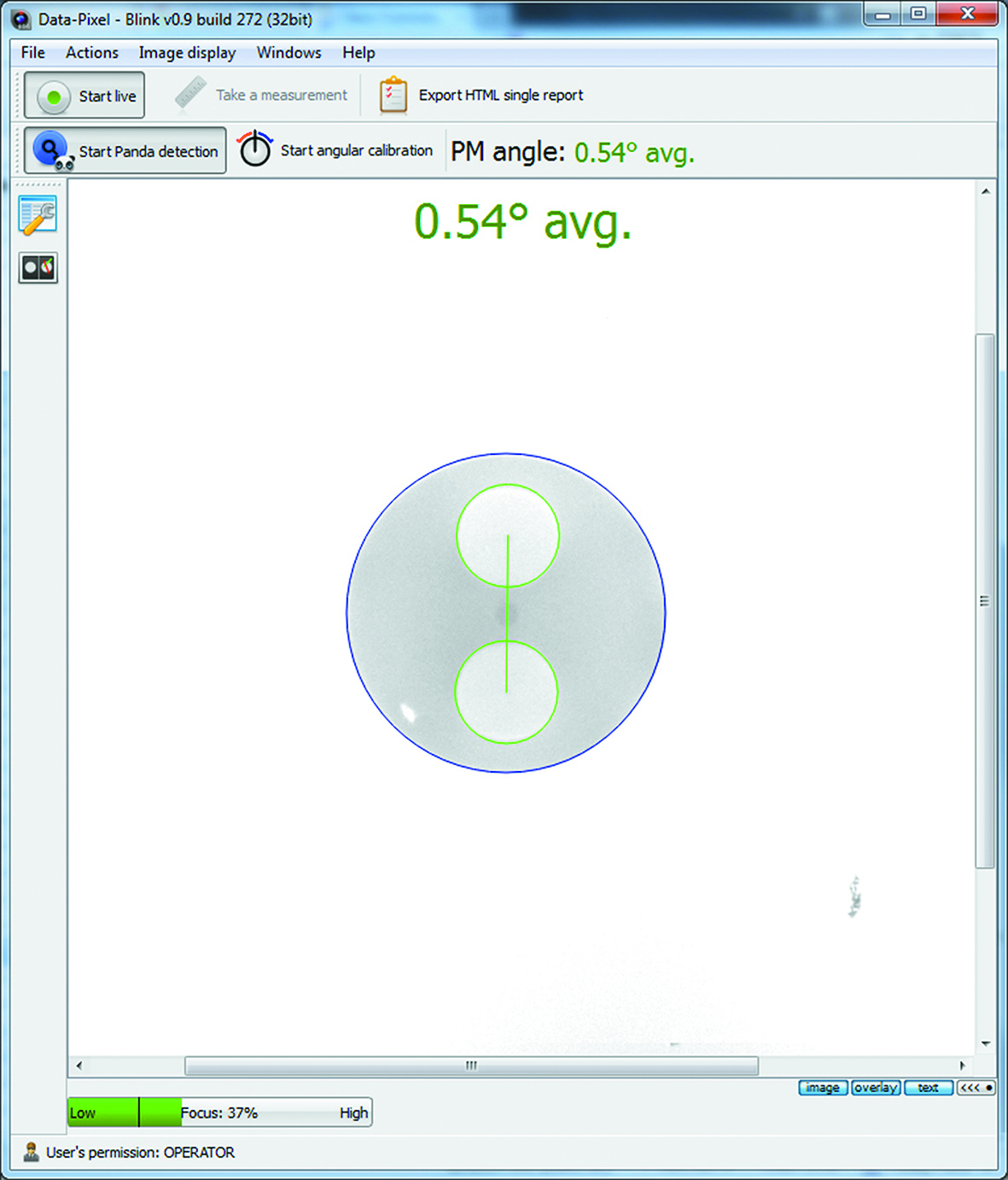This screenshot has width=1008, height=1180.
Task: Click the angular calibration stopwatch icon
Action: pos(254,149)
